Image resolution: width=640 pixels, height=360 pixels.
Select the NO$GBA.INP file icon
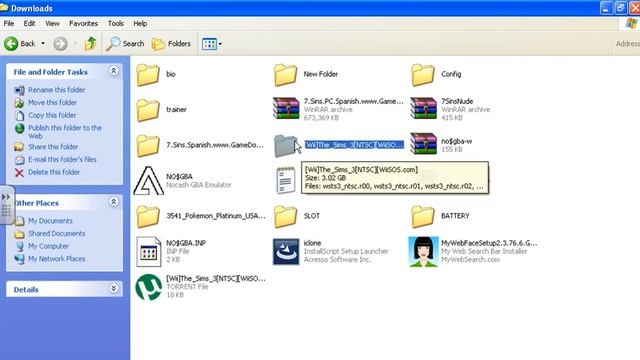(x=148, y=251)
